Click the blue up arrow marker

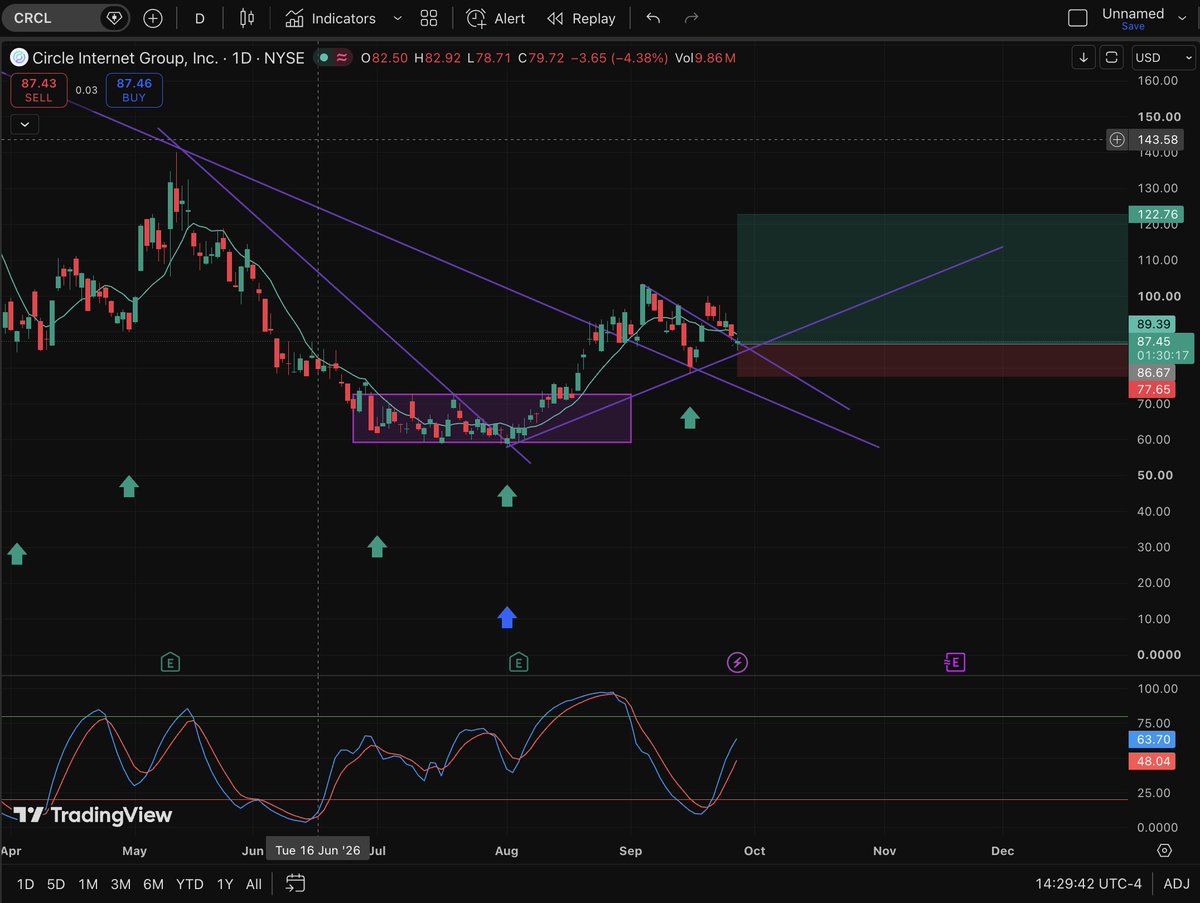[507, 617]
